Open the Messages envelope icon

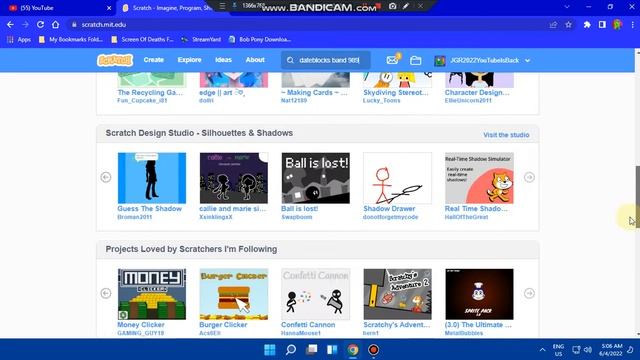pyautogui.click(x=392, y=60)
